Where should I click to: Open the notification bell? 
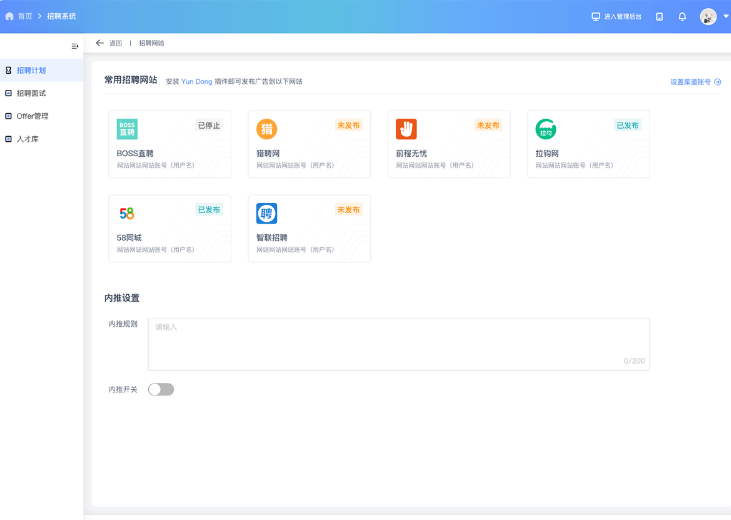click(682, 17)
